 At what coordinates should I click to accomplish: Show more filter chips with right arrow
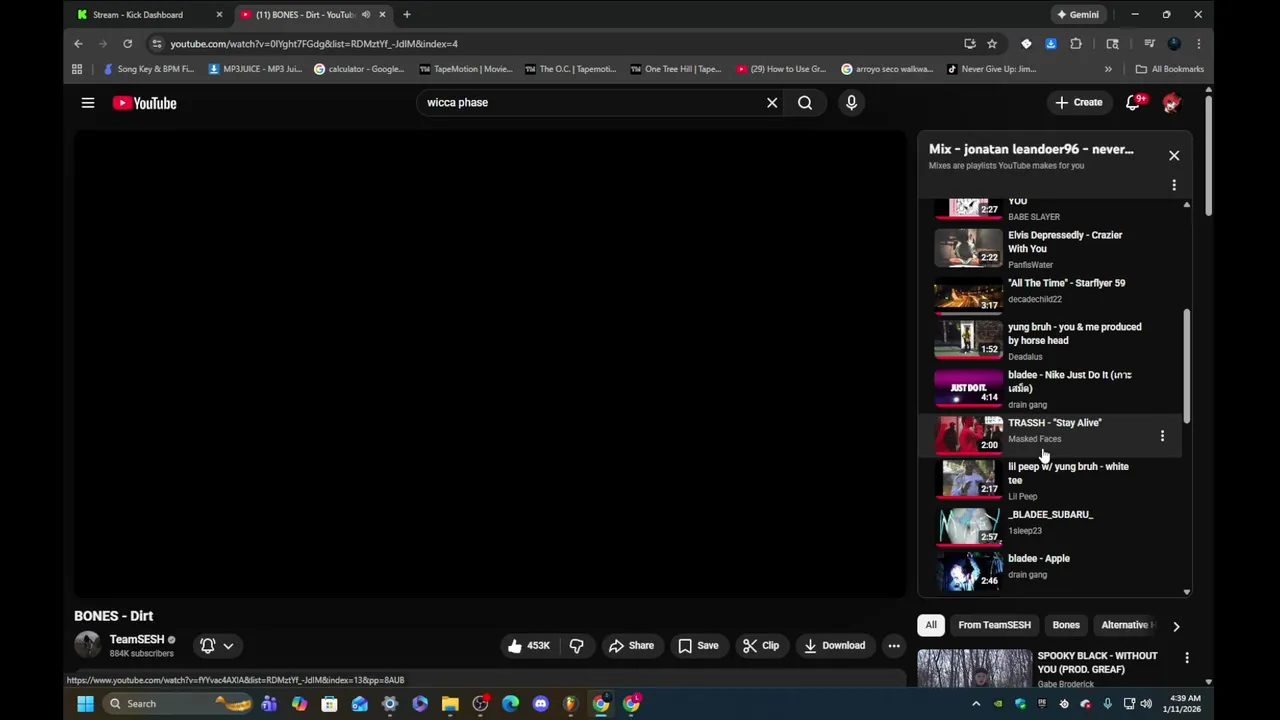click(1176, 626)
